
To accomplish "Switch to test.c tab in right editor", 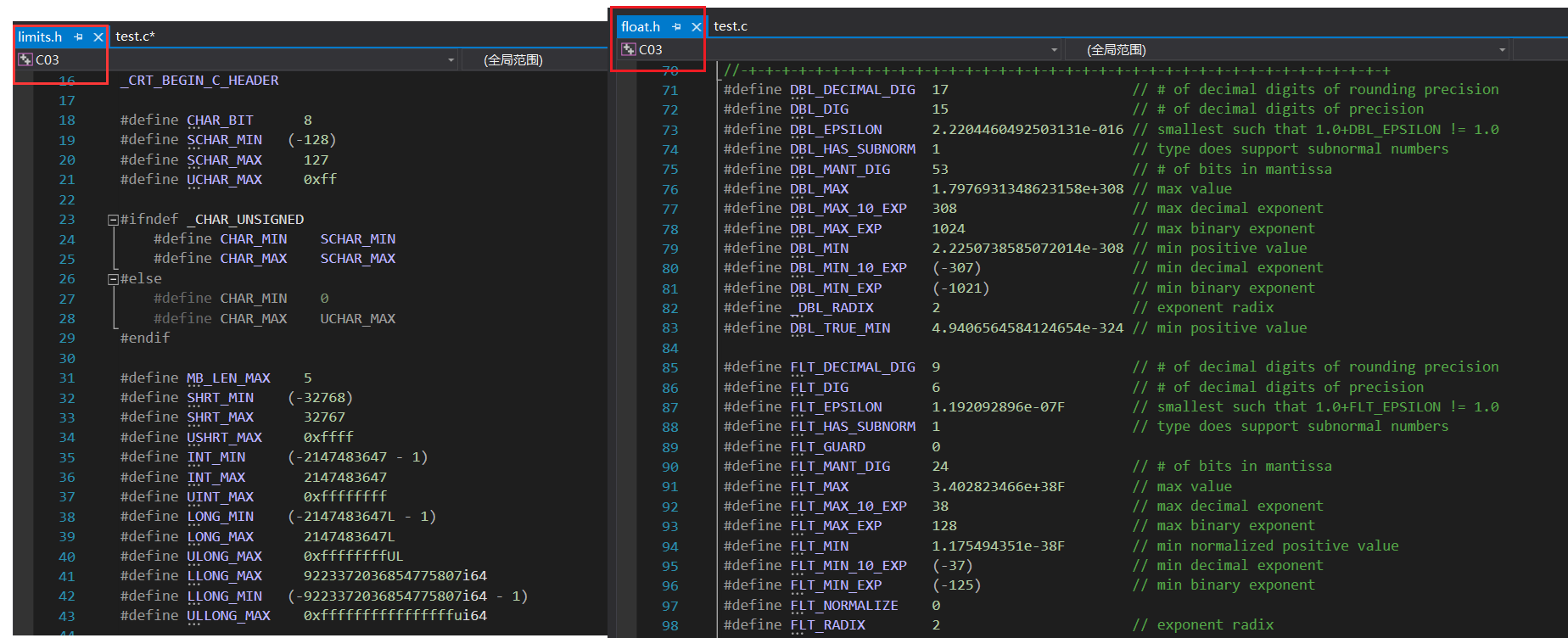I will 731,26.
